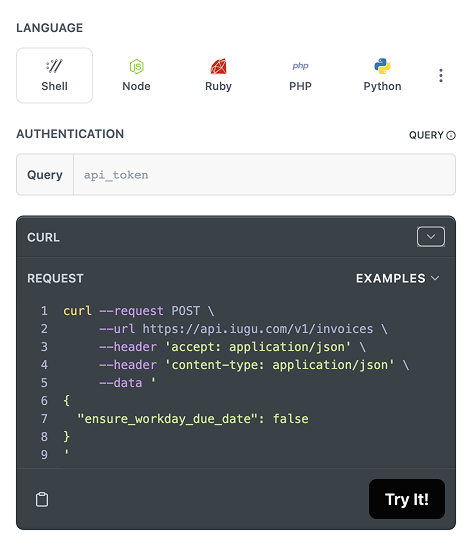Viewport: 466px width, 537px height.
Task: Select PHP language option
Action: pos(300,75)
